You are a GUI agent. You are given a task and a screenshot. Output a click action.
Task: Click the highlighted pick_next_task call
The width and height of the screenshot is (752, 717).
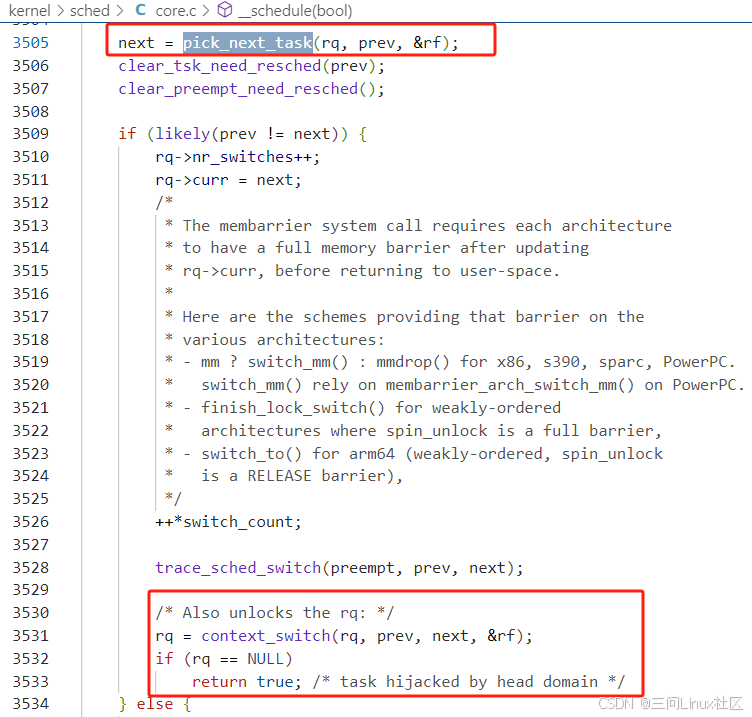point(248,43)
